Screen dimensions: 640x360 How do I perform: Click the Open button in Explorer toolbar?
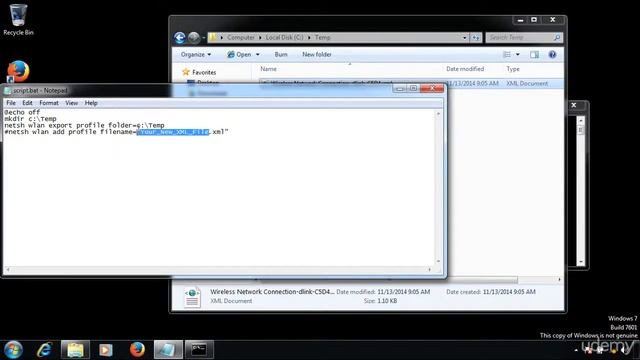(240, 54)
